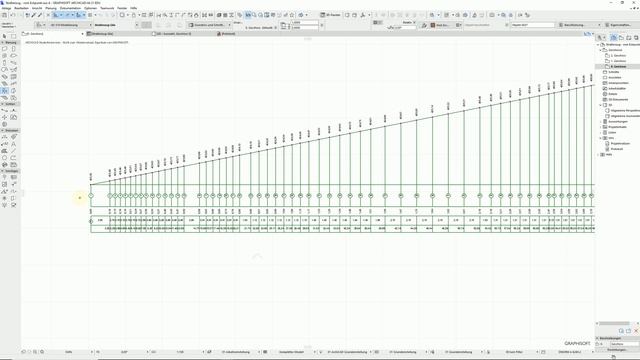
Task: Select the Arrow selection tool in the toolbox
Action: click(4, 36)
